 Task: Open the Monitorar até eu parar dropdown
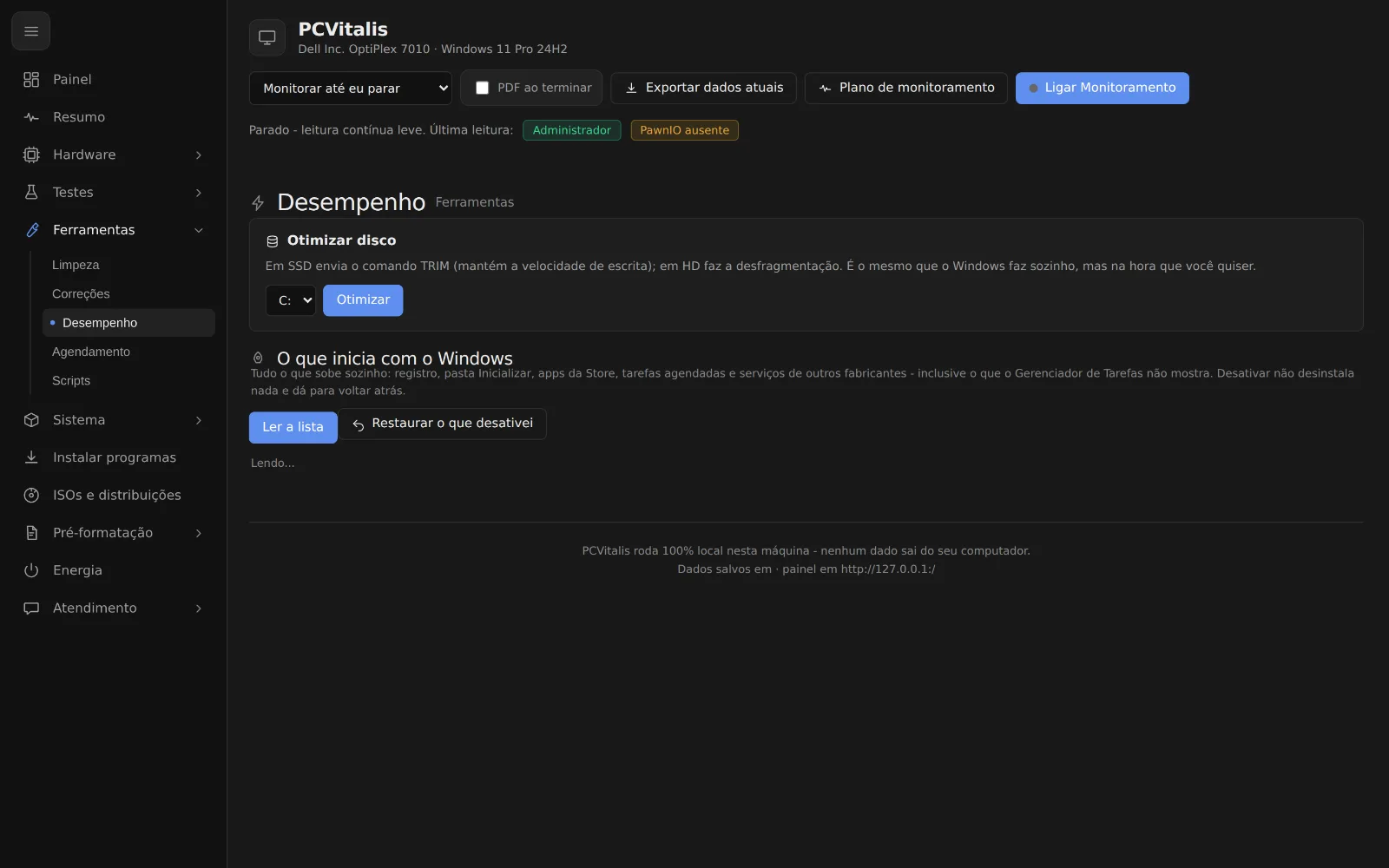[x=350, y=89]
